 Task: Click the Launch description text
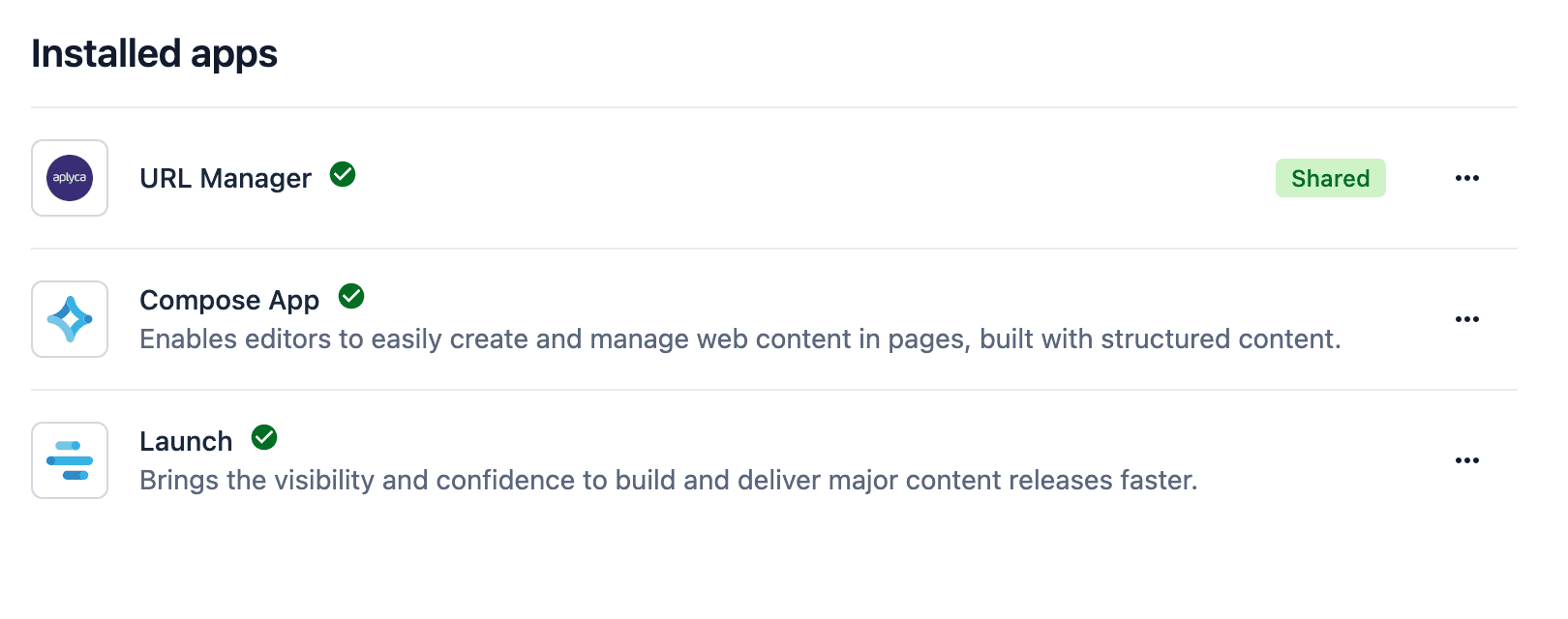(x=668, y=481)
